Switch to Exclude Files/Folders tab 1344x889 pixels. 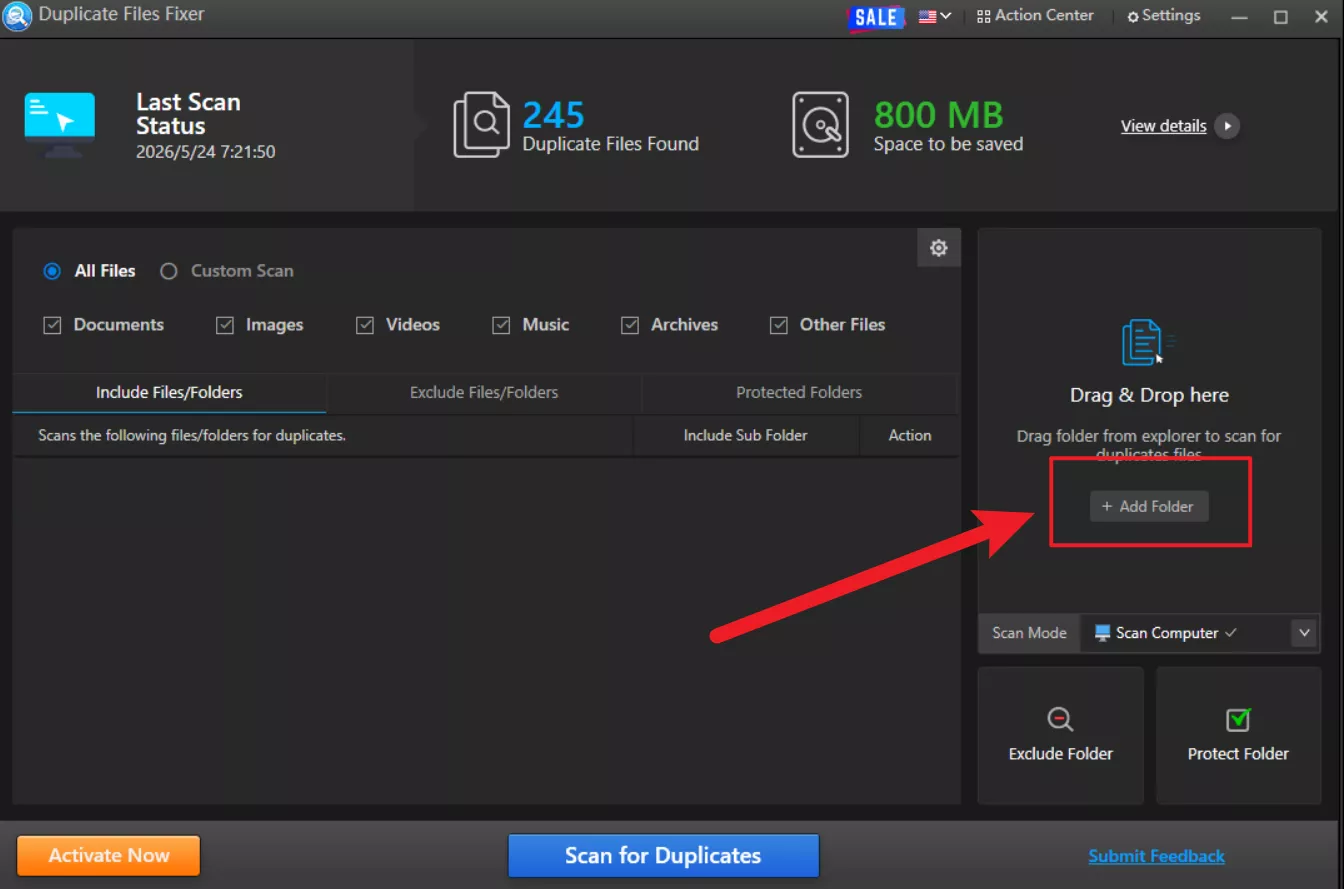484,393
